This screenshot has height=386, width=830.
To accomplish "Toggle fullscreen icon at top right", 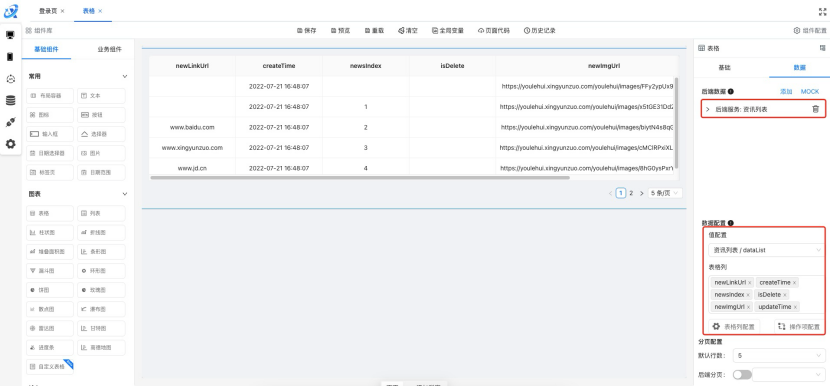I will coord(822,11).
